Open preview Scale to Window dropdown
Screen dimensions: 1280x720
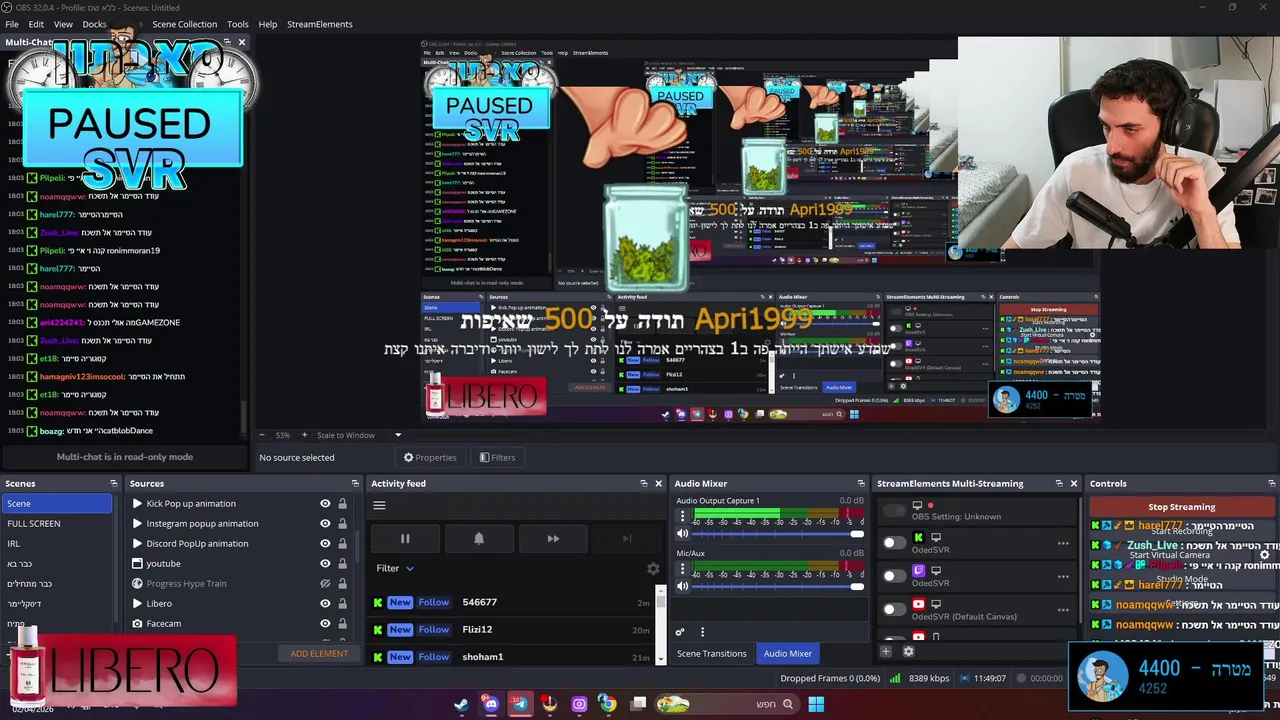pos(397,435)
